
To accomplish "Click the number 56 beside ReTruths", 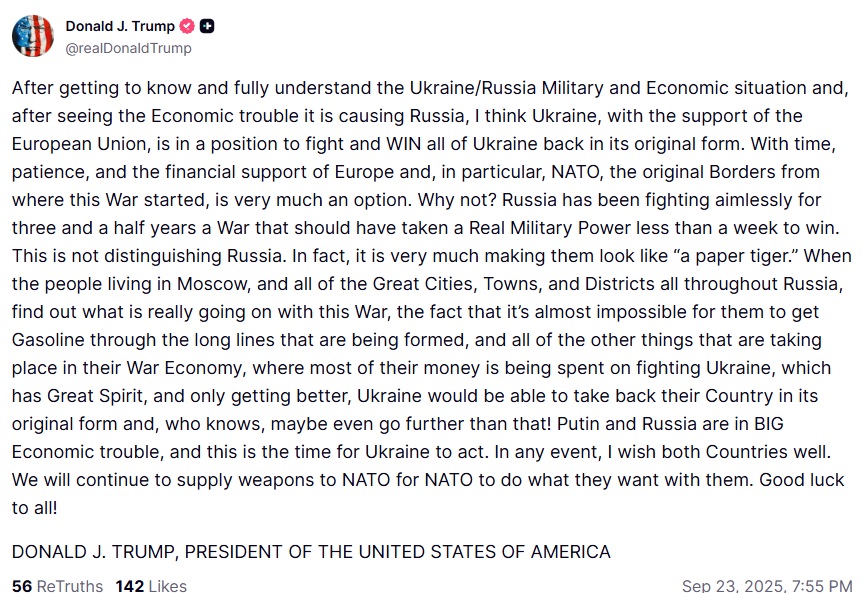I will pyautogui.click(x=22, y=585).
